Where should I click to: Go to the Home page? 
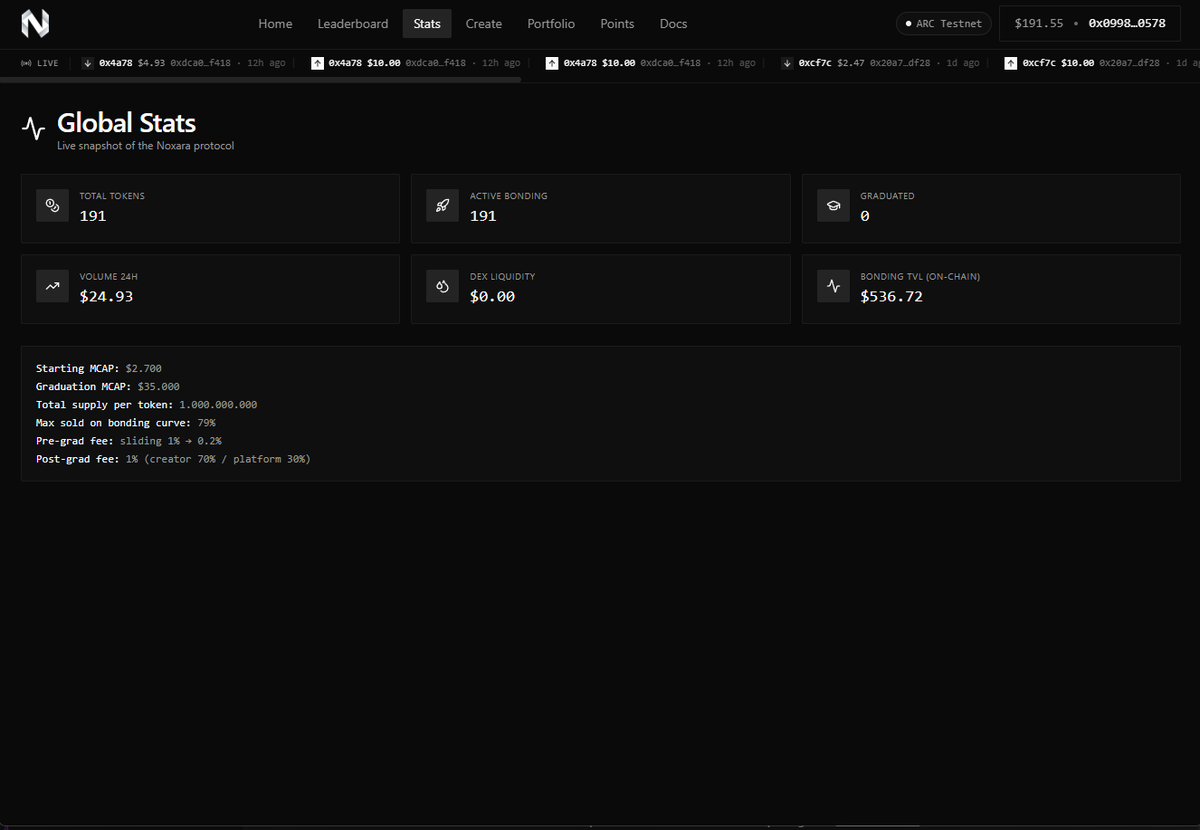point(275,23)
